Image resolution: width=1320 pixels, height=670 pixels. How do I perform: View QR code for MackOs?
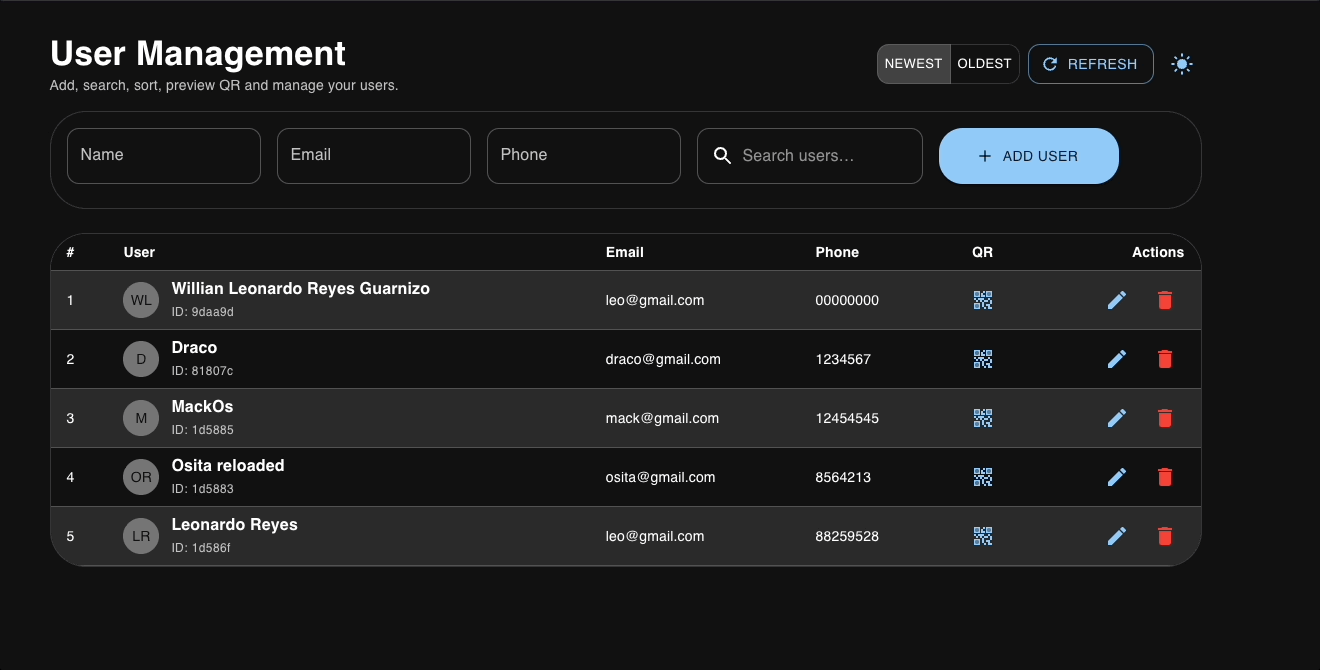point(983,418)
